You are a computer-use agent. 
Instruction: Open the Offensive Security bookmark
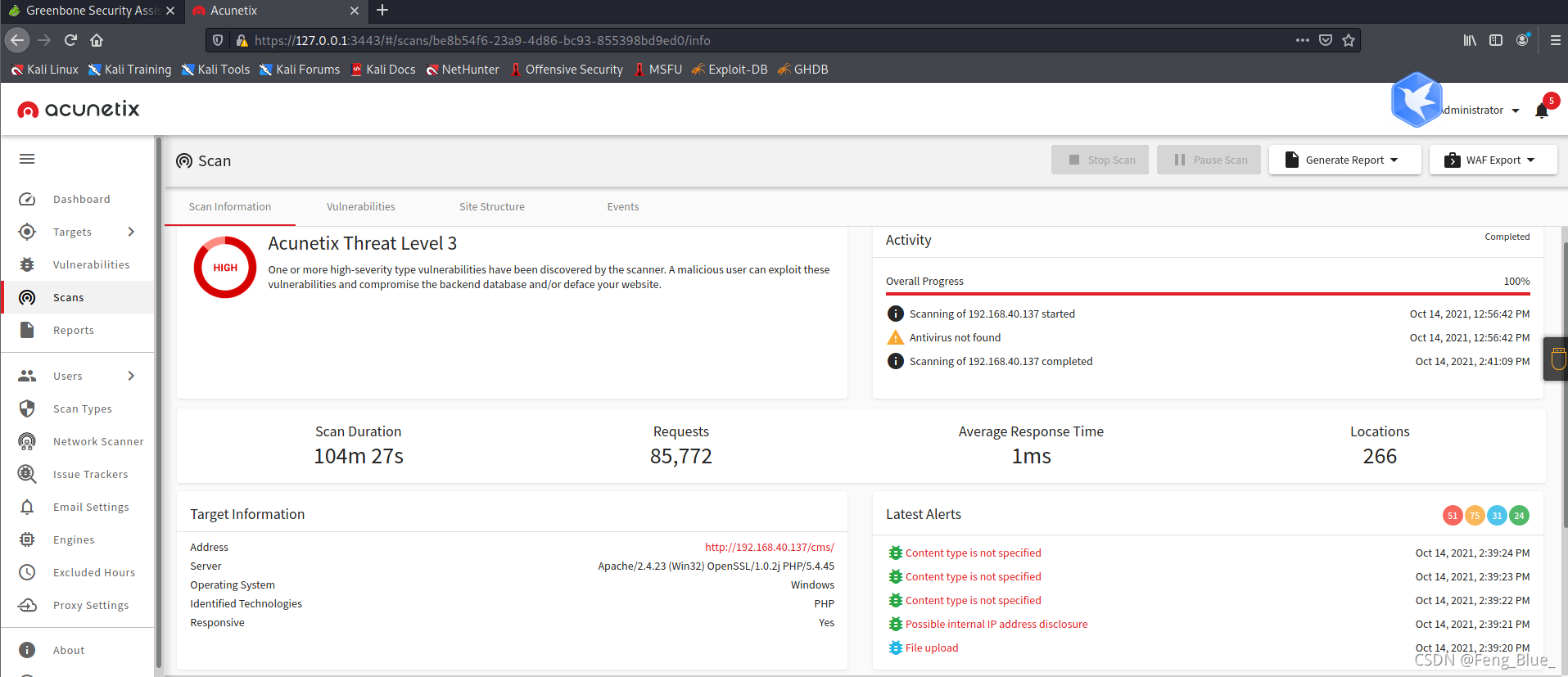pos(566,70)
